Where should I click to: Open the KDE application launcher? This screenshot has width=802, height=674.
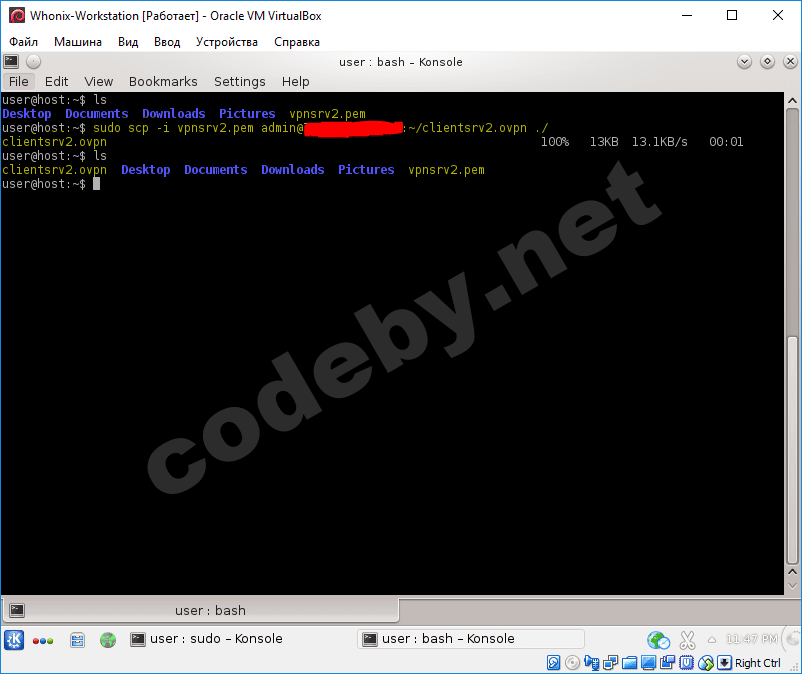[x=12, y=640]
